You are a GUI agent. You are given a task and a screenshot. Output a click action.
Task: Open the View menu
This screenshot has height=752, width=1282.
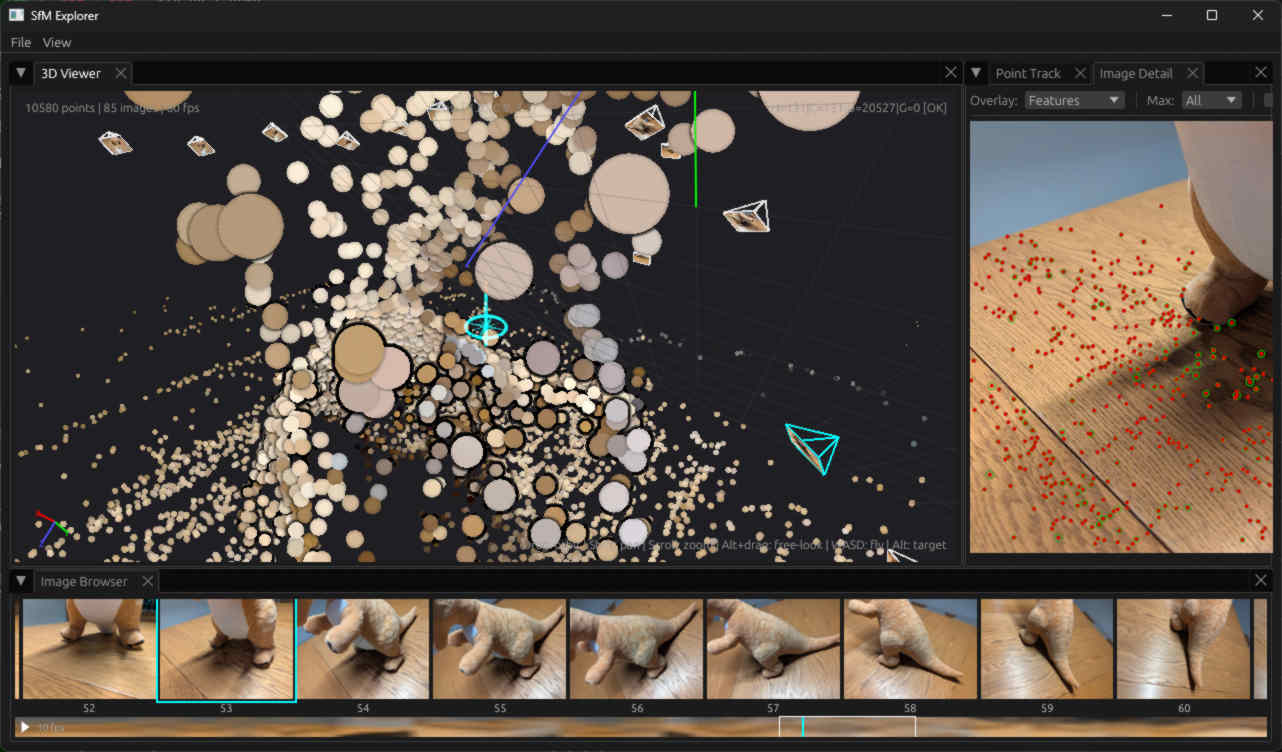57,42
